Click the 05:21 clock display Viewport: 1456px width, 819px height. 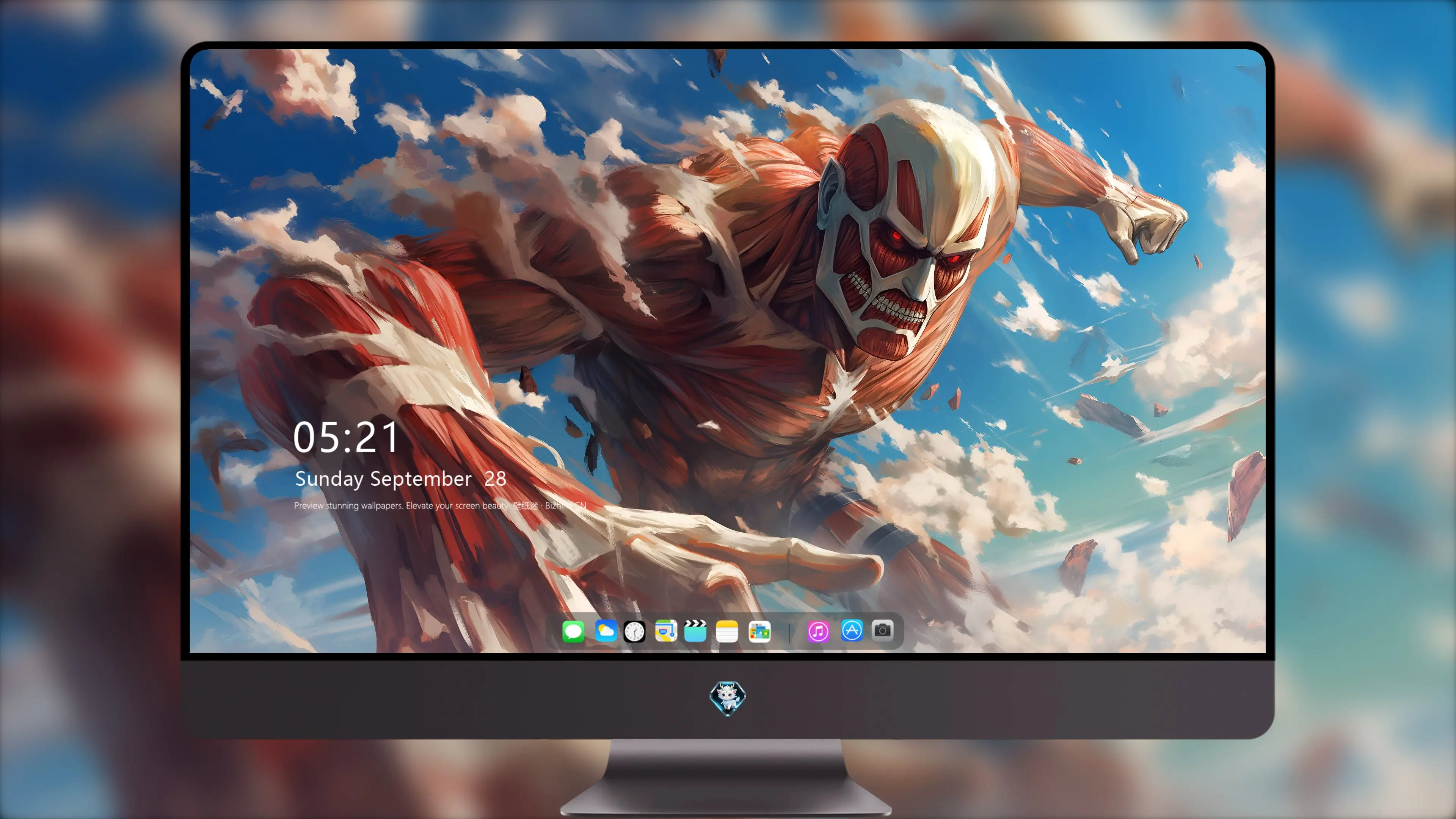346,438
